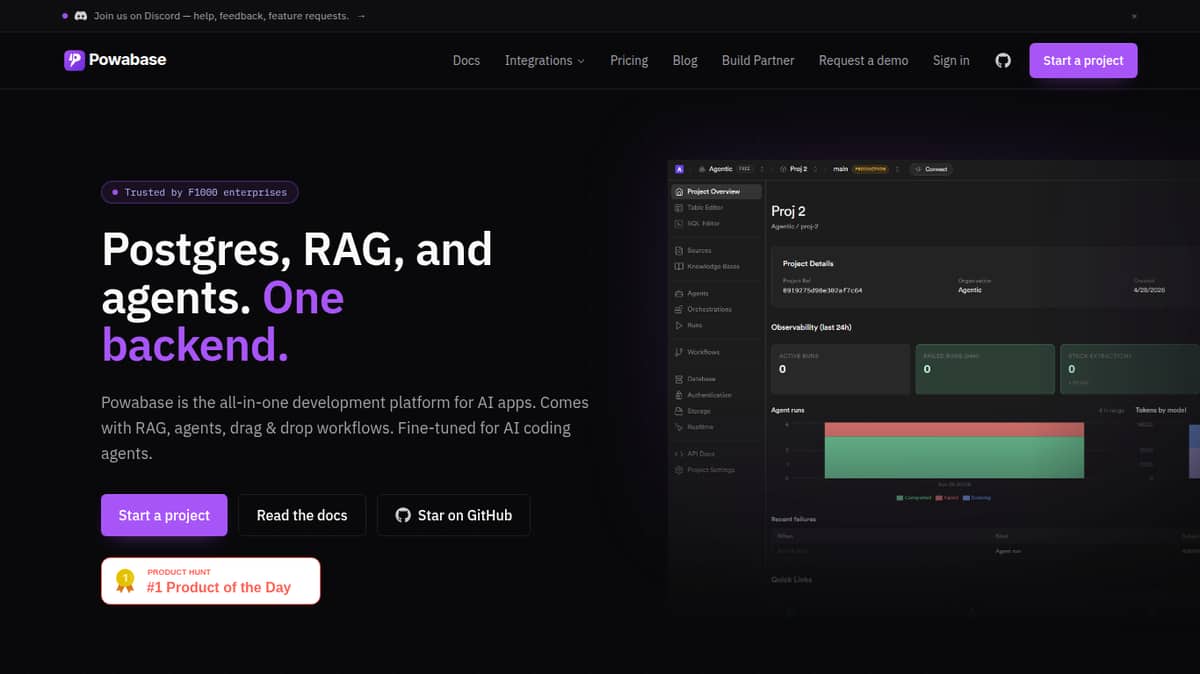
Task: Click the Knowledge Bases book icon
Action: pos(679,266)
